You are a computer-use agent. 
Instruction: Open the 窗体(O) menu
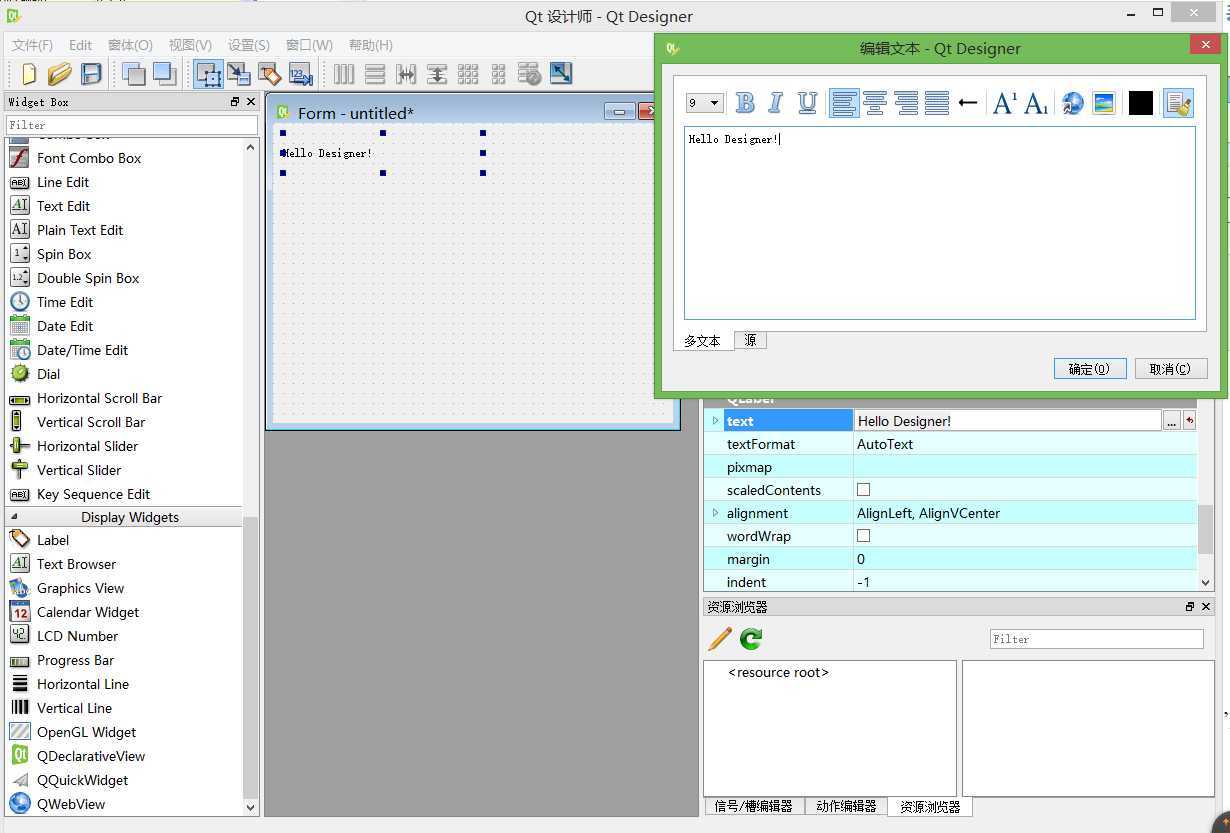(x=130, y=45)
